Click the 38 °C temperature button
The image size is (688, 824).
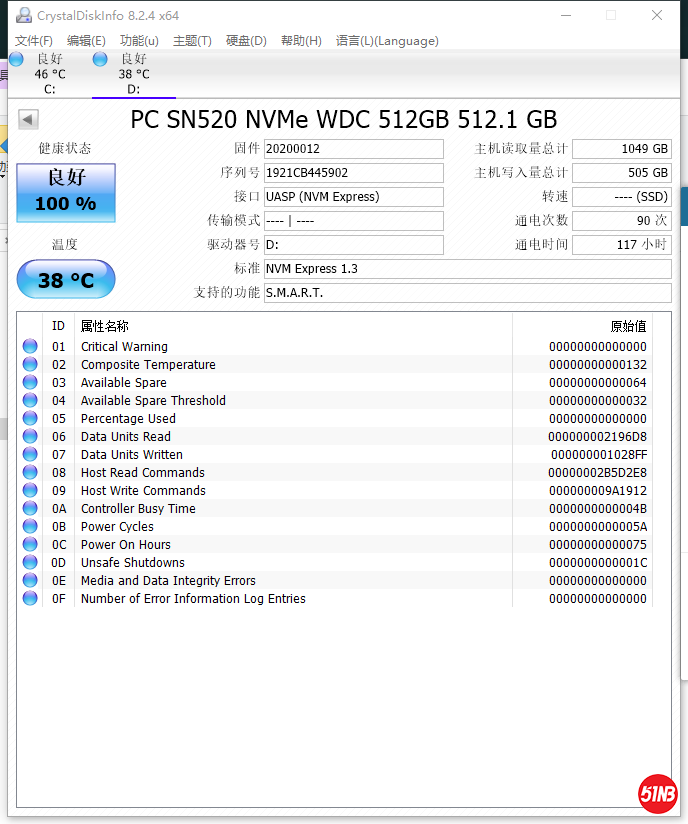pos(66,280)
